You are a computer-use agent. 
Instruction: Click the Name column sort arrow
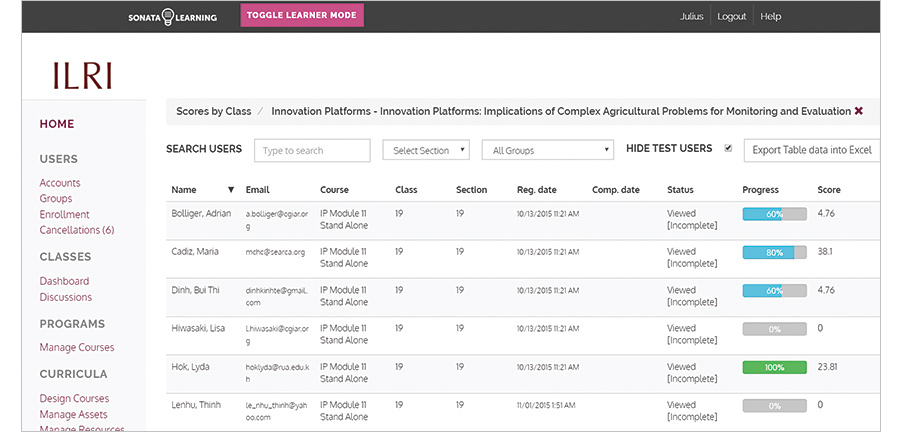point(231,190)
